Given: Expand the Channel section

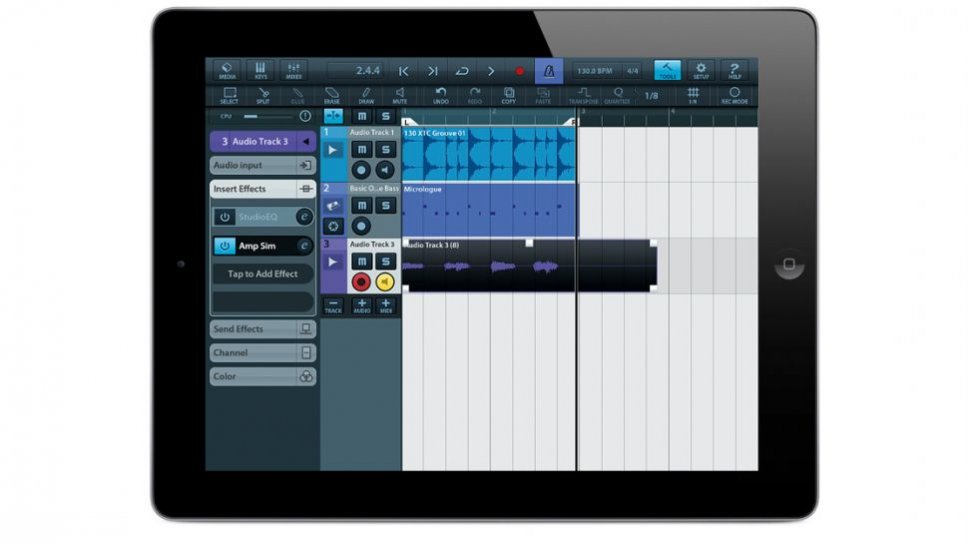Looking at the screenshot, I should [263, 353].
